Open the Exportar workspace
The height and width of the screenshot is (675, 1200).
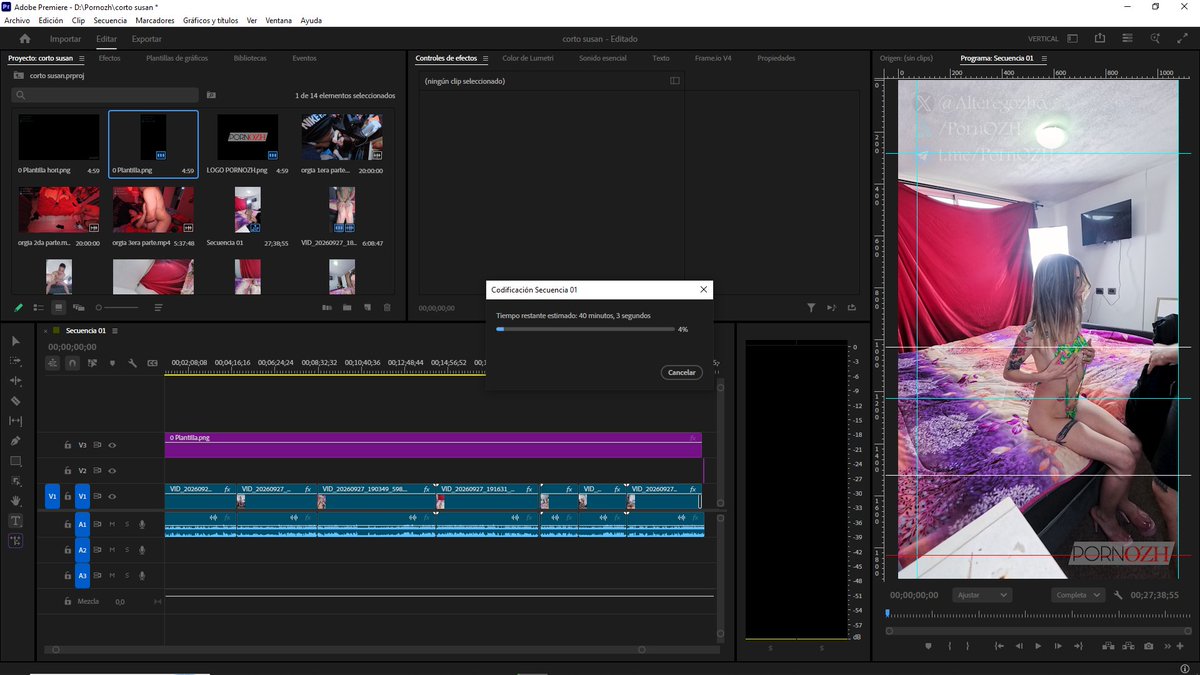click(147, 39)
